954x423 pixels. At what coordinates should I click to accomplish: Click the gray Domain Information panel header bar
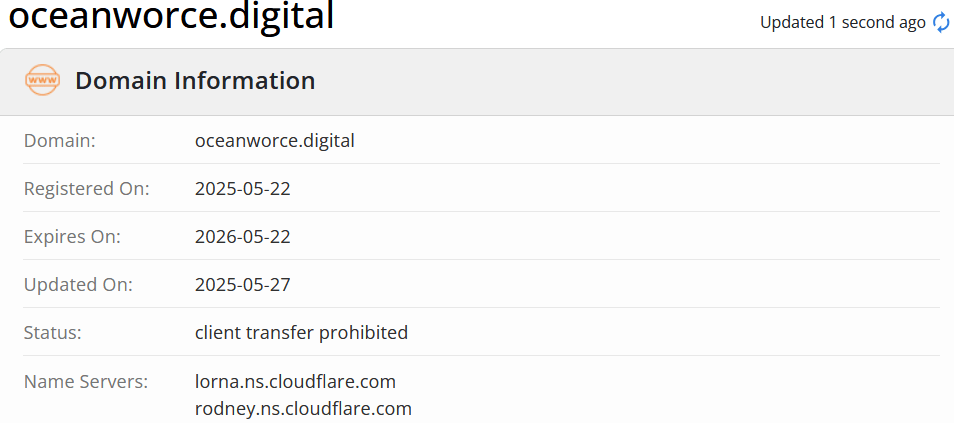point(477,82)
